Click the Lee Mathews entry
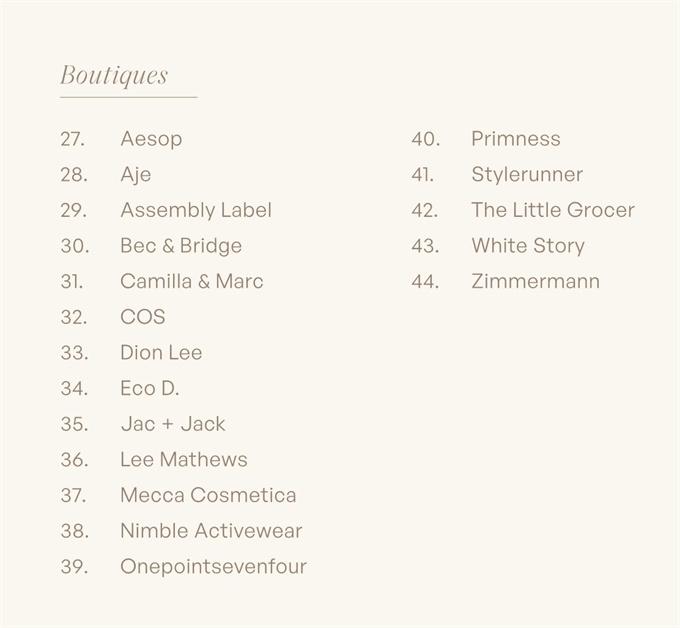Viewport: 680px width, 628px height. 184,460
